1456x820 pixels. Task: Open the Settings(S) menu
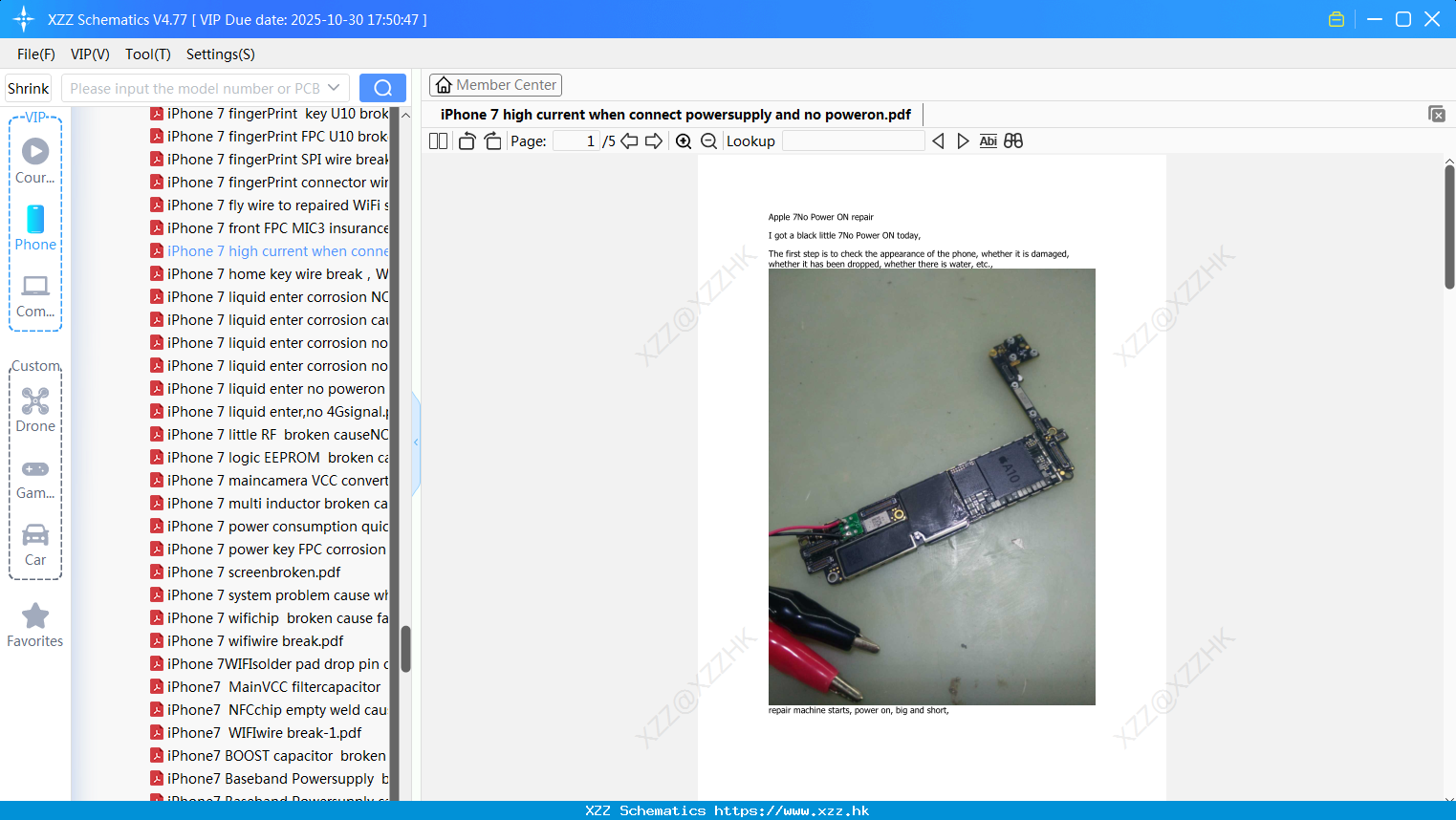coord(221,54)
